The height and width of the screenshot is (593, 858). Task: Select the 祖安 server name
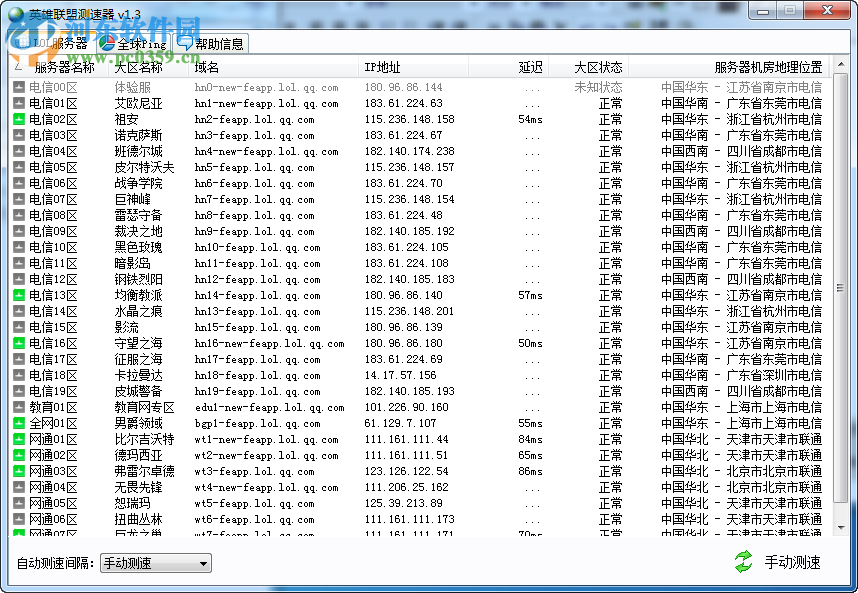[x=126, y=119]
